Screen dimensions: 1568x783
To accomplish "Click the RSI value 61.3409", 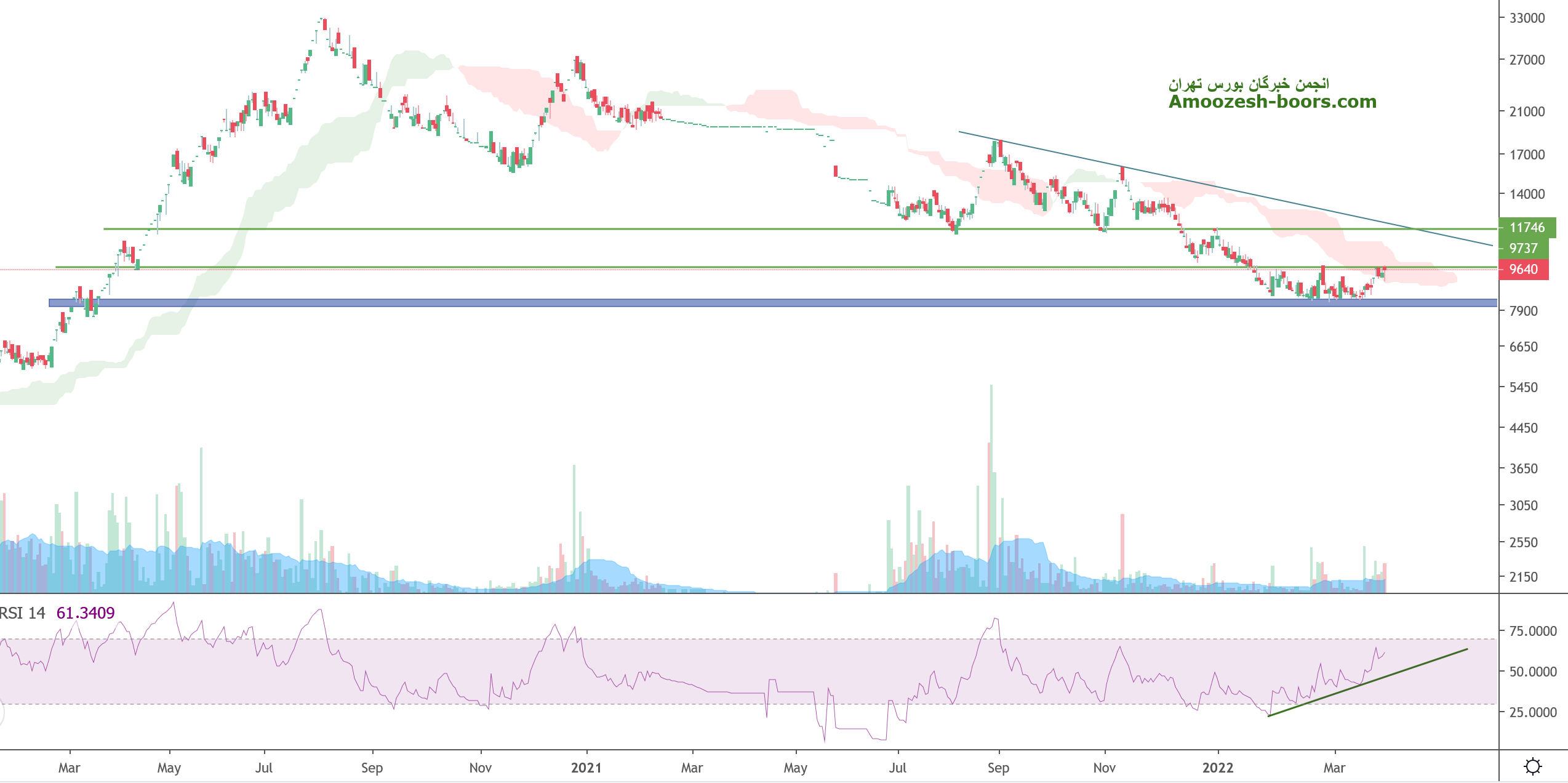I will click(x=86, y=613).
